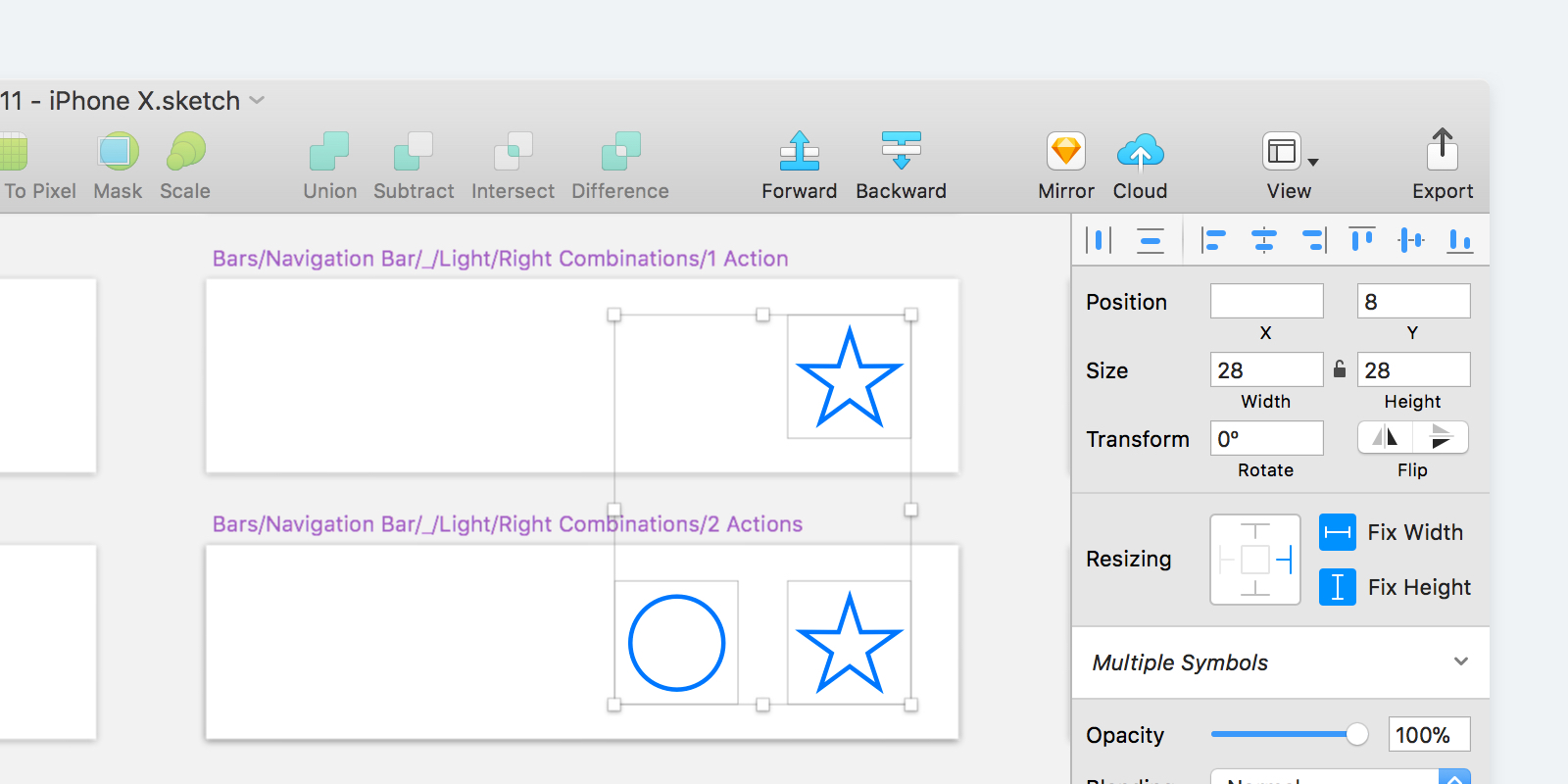Toggle the Fix Height resizing option

1338,587
